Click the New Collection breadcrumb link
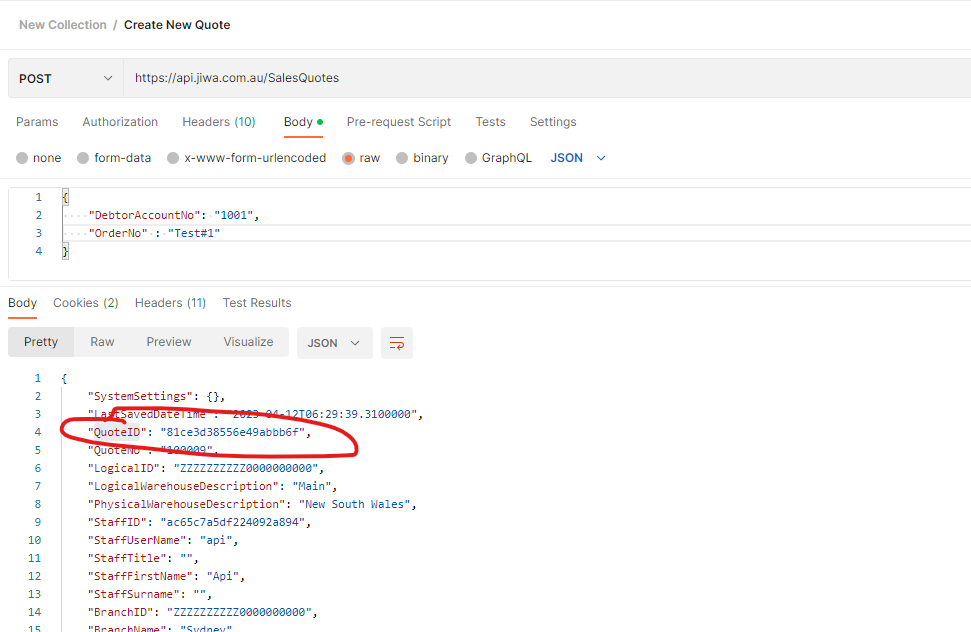The width and height of the screenshot is (971, 632). coord(62,25)
